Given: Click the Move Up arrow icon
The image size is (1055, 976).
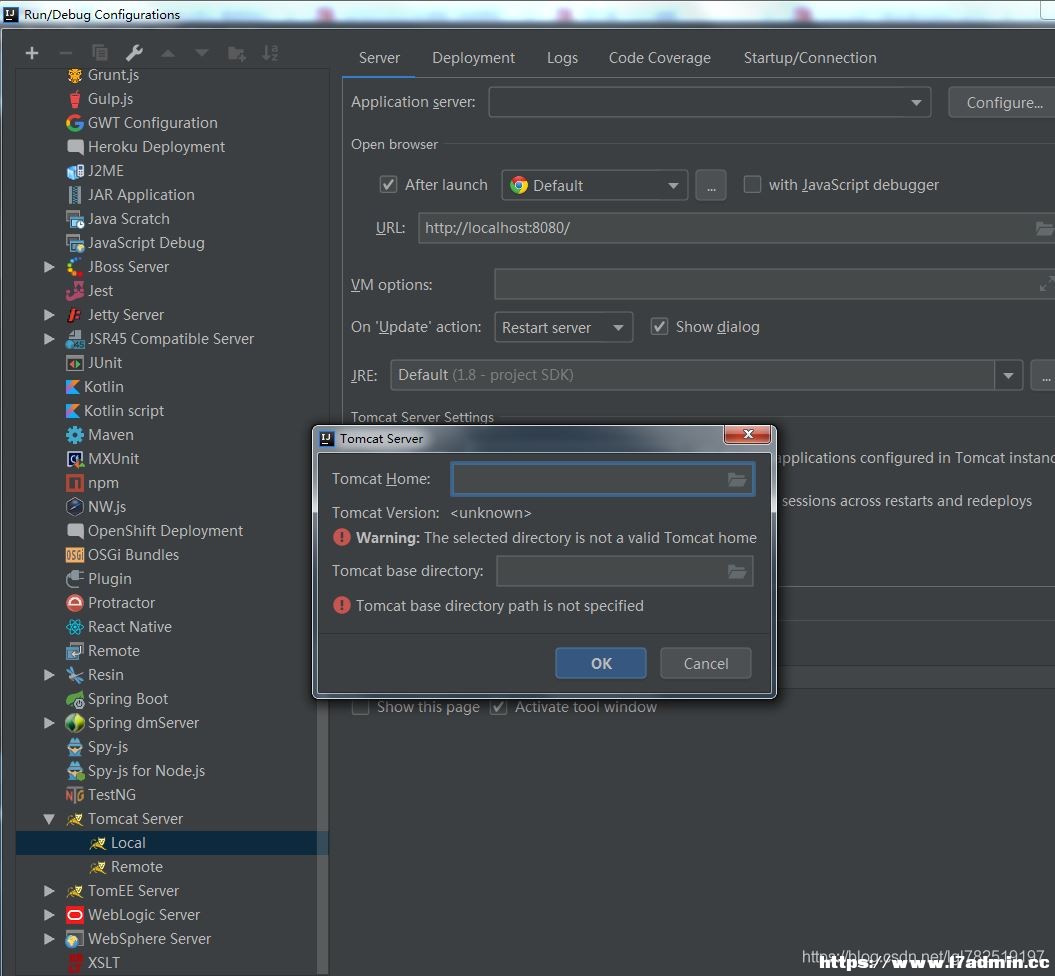Looking at the screenshot, I should point(168,53).
